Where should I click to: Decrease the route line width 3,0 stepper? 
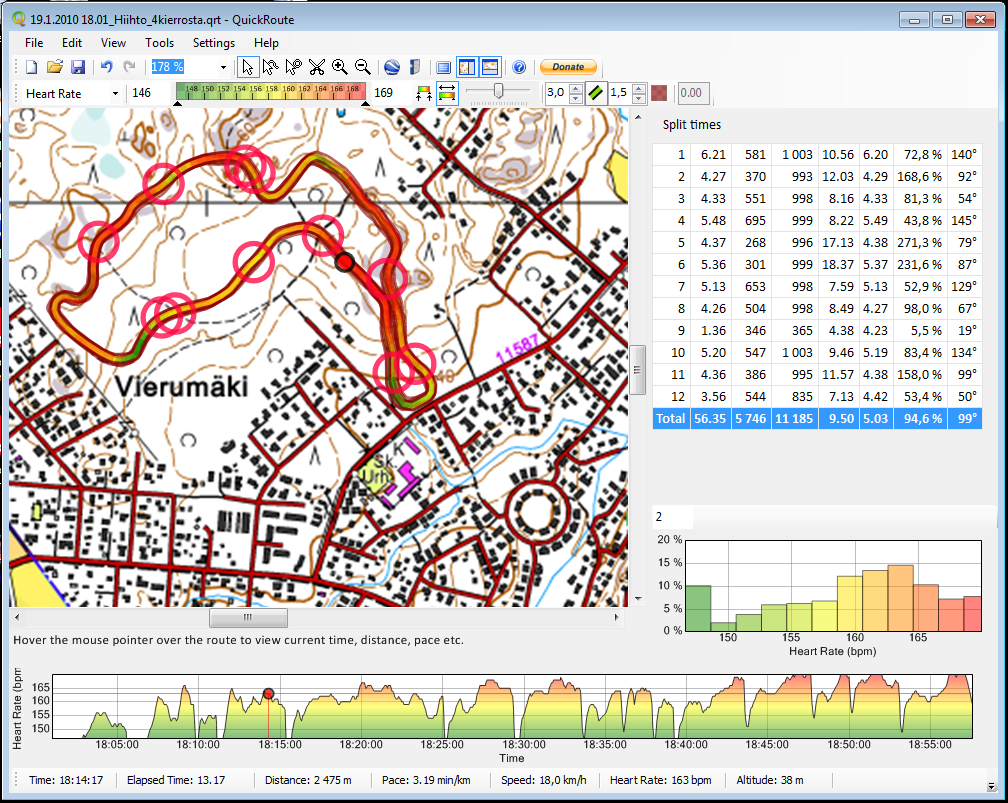click(576, 98)
